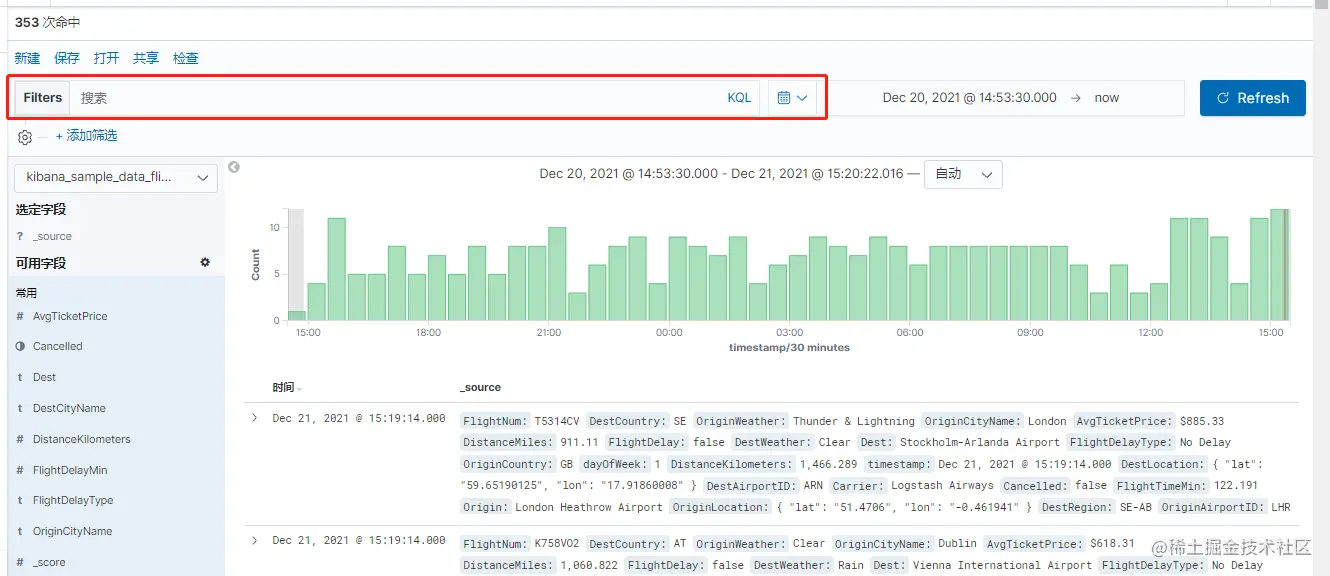Click the end date now
The width and height of the screenshot is (1330, 576).
(1107, 98)
